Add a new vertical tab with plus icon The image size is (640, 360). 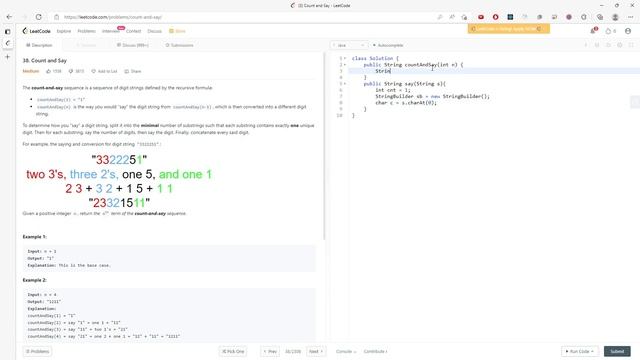[7, 57]
